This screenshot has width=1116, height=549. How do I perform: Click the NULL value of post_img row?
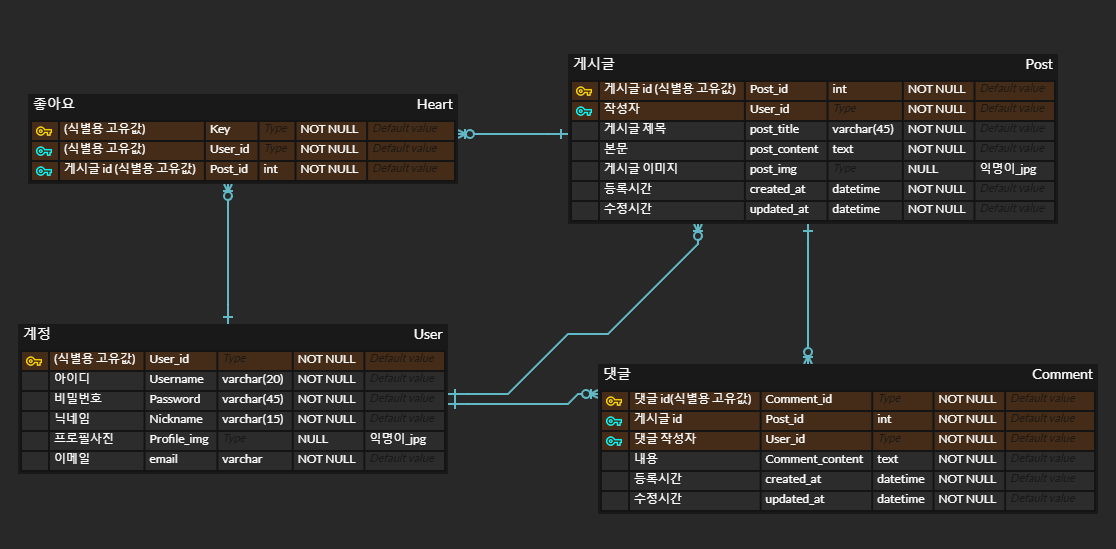point(923,169)
